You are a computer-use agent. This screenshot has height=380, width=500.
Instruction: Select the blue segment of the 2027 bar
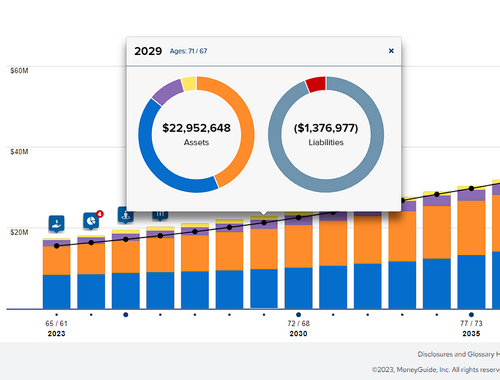195,290
